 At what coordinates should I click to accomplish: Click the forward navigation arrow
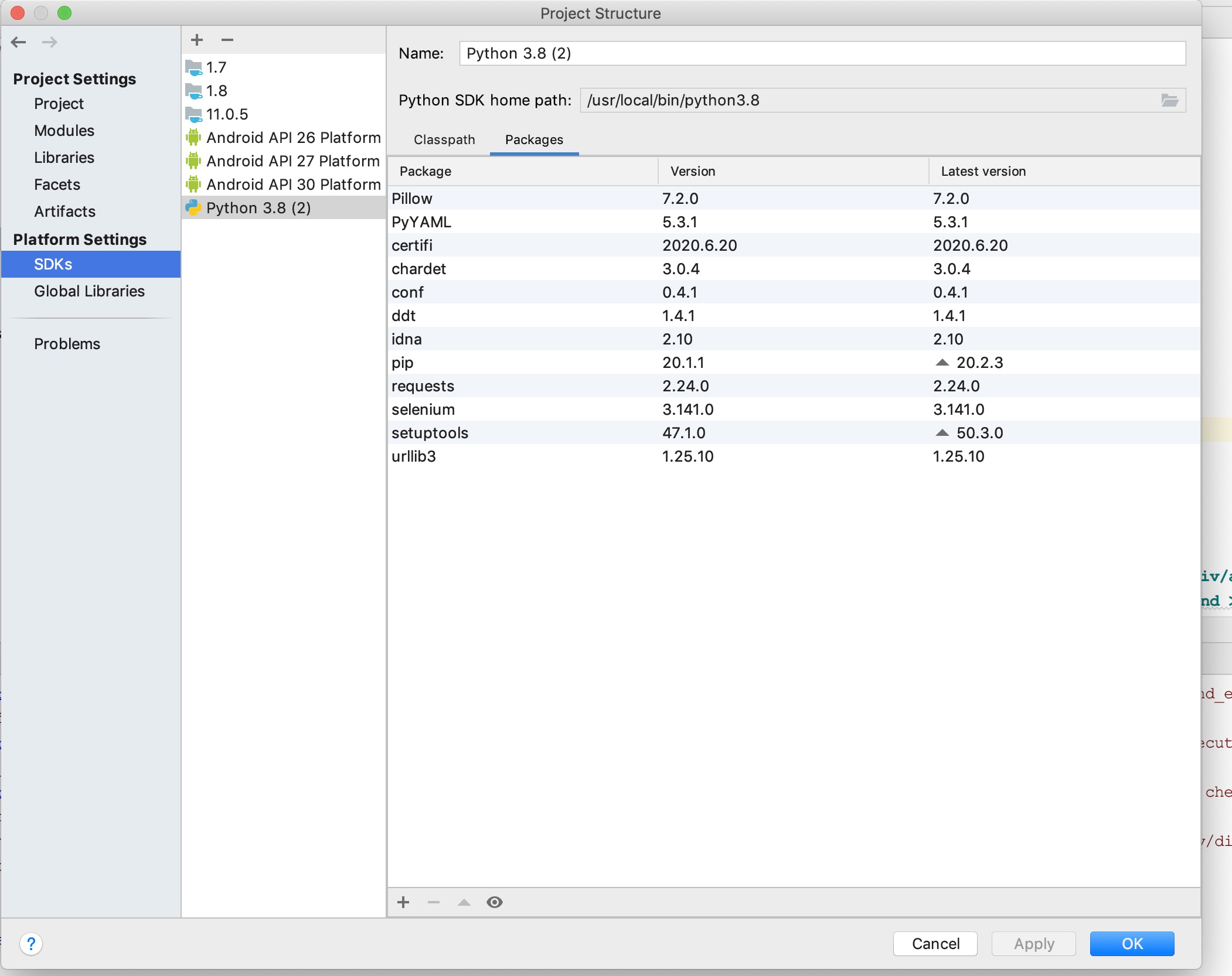tap(50, 42)
